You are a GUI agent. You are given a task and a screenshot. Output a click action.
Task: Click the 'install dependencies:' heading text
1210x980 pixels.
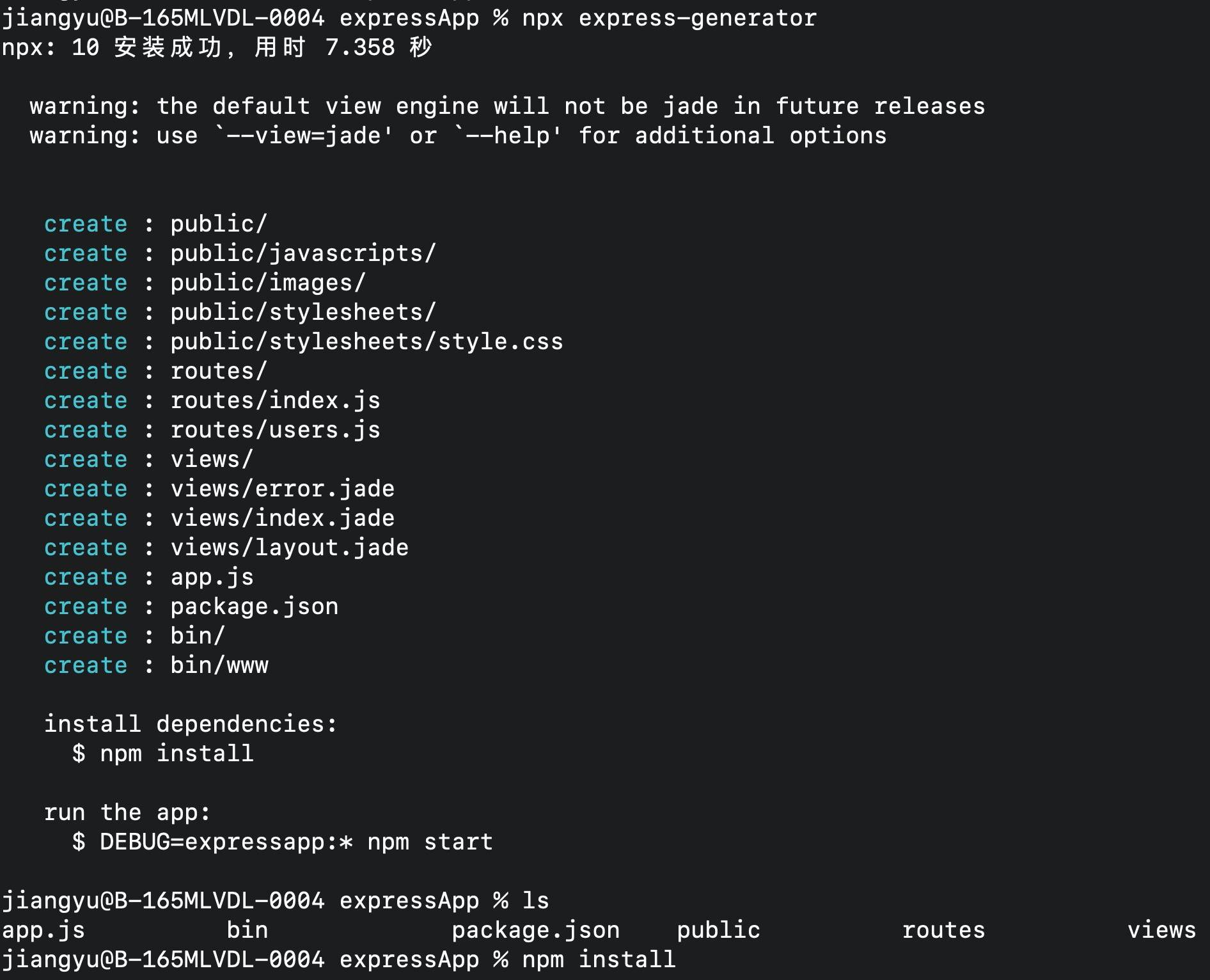click(x=191, y=724)
